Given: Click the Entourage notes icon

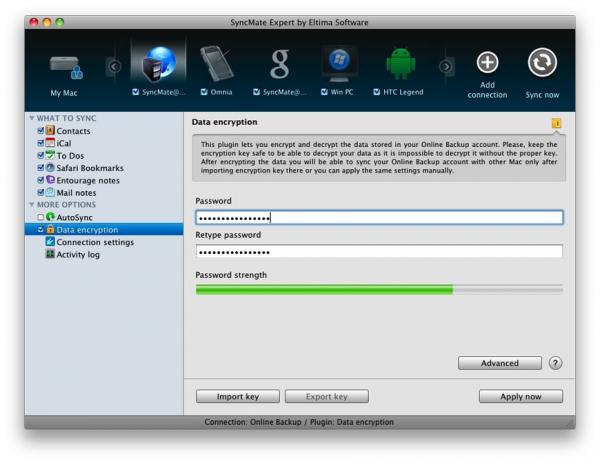Looking at the screenshot, I should click(50, 180).
